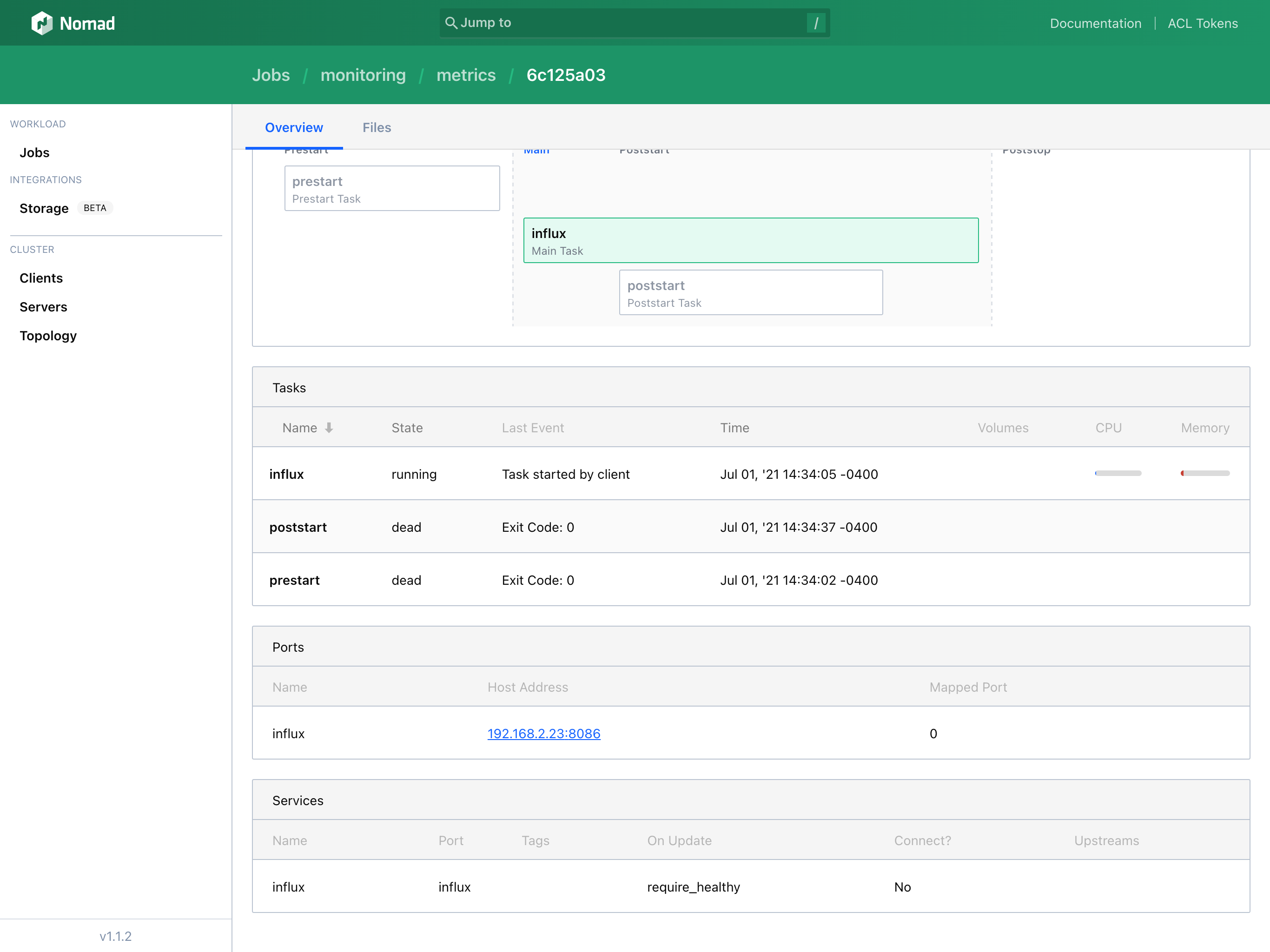Expand the influx main task block
1270x952 pixels.
click(x=750, y=240)
